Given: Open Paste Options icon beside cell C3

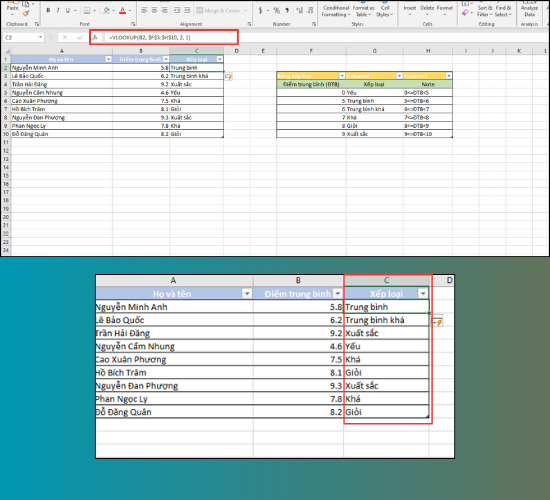Looking at the screenshot, I should pos(229,77).
